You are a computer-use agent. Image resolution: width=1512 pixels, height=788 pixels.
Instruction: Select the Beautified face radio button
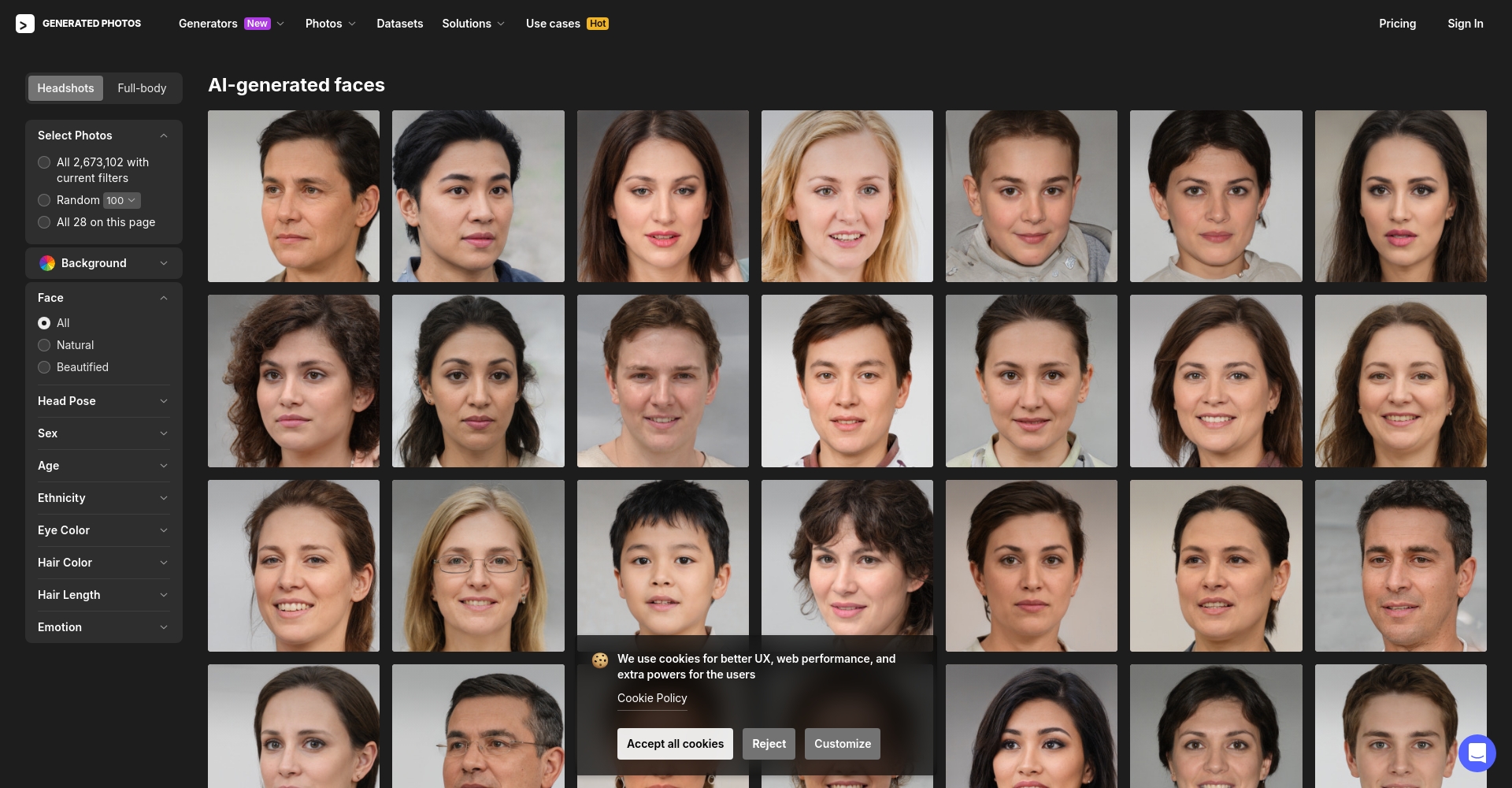tap(44, 367)
